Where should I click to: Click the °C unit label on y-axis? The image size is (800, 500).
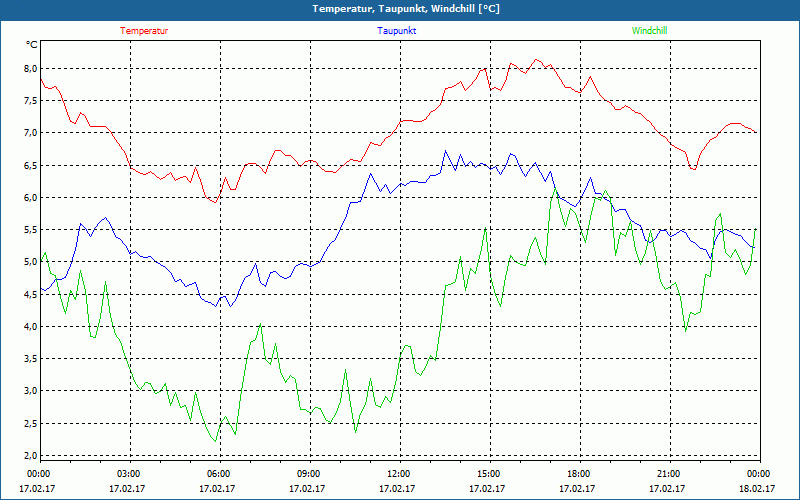[31, 45]
